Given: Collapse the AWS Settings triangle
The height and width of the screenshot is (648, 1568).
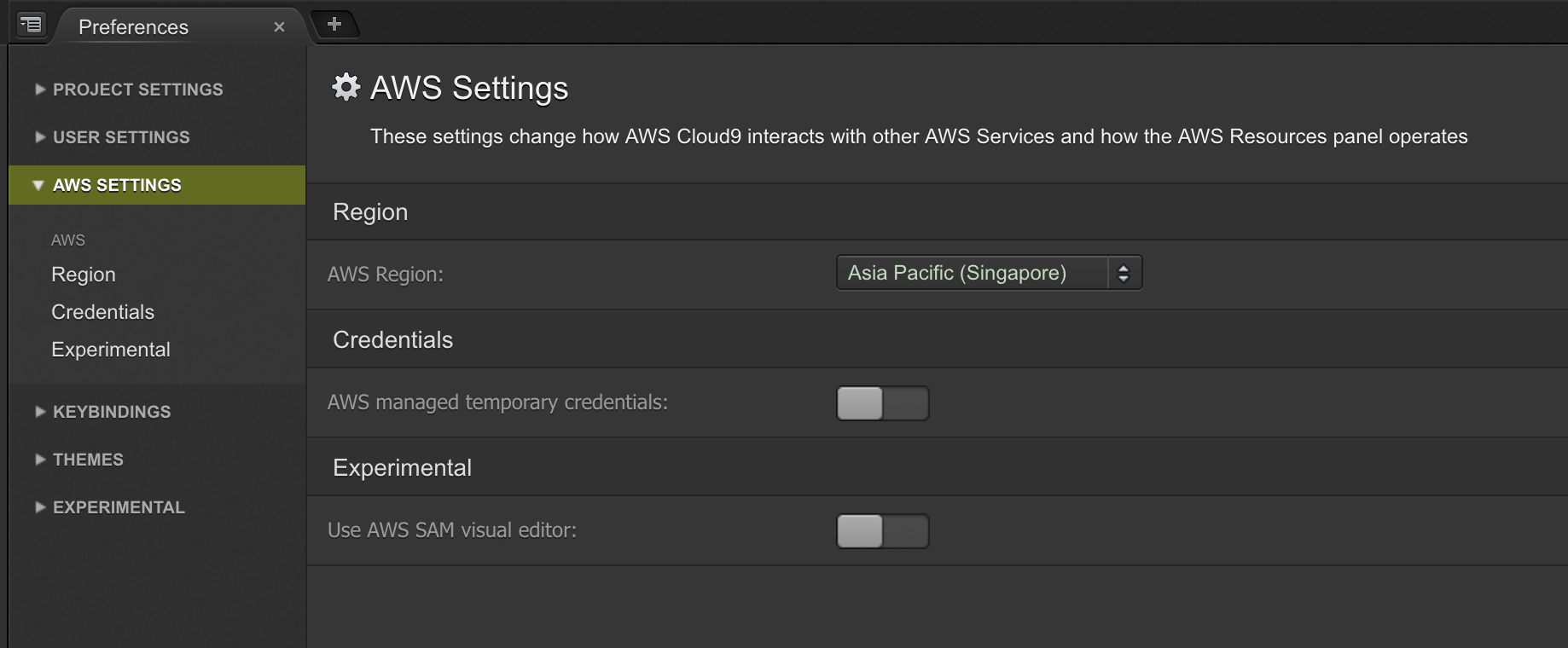Looking at the screenshot, I should 38,185.
